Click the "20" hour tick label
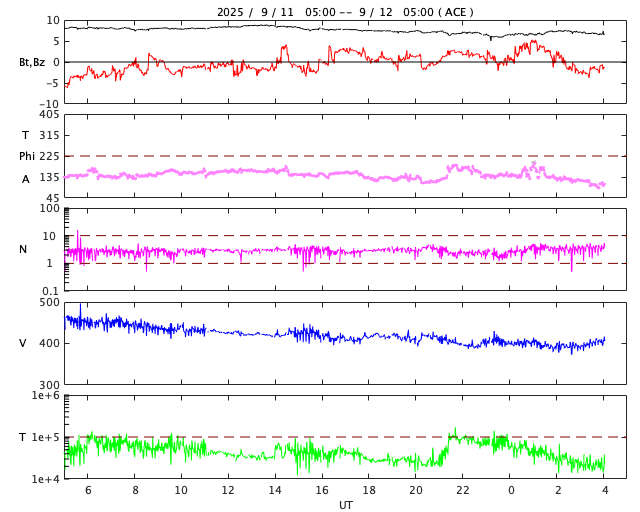 (416, 490)
